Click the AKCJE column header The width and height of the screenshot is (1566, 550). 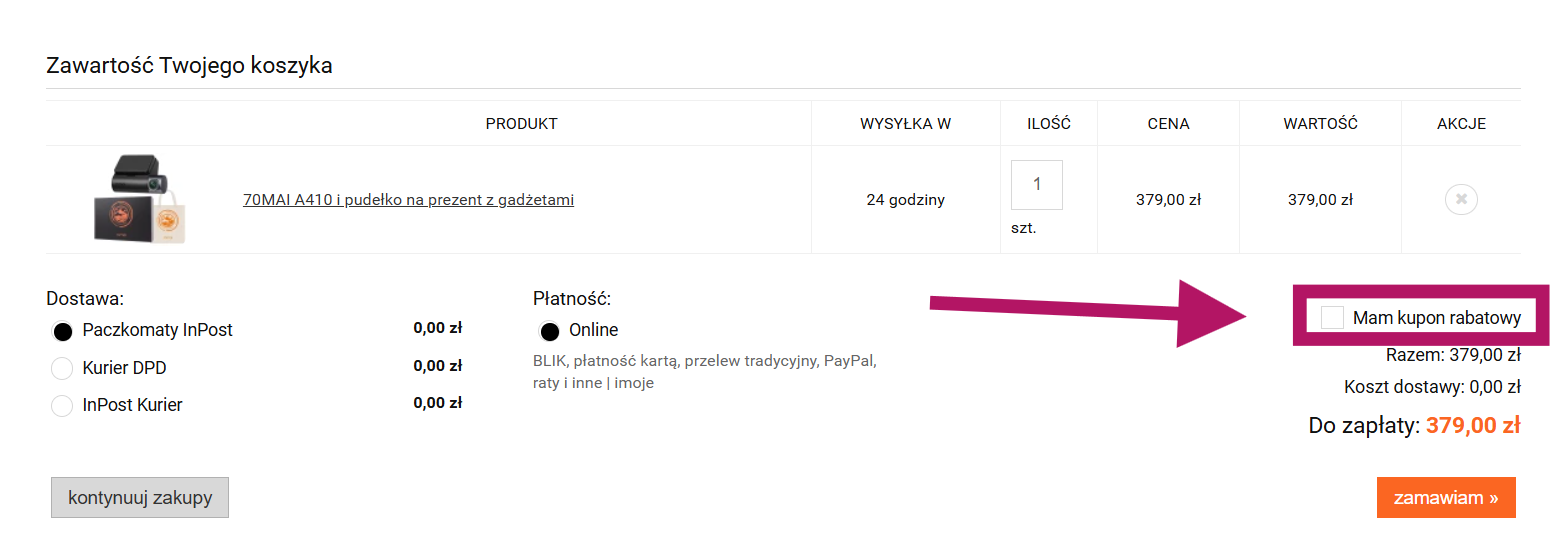tap(1461, 124)
